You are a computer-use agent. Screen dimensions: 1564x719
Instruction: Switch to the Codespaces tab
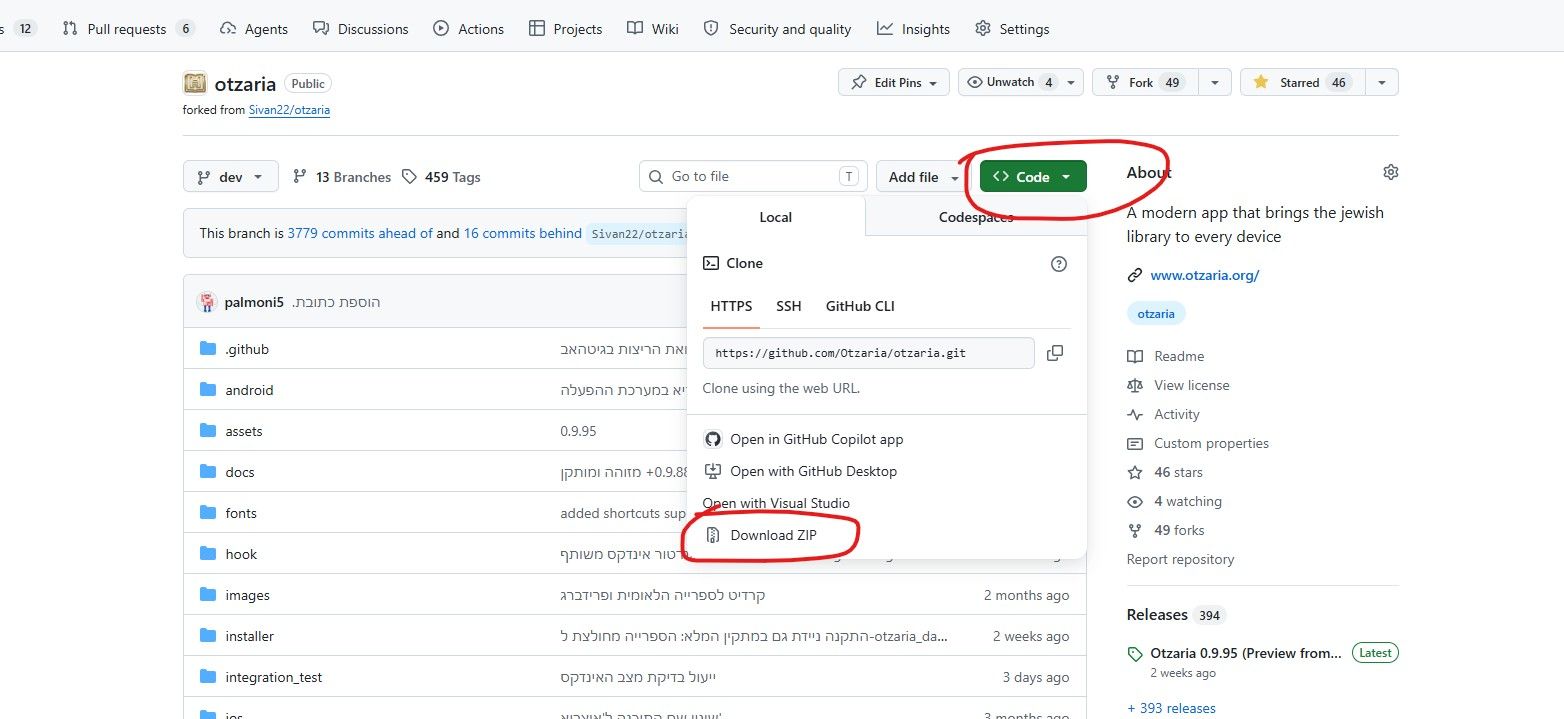click(x=976, y=217)
